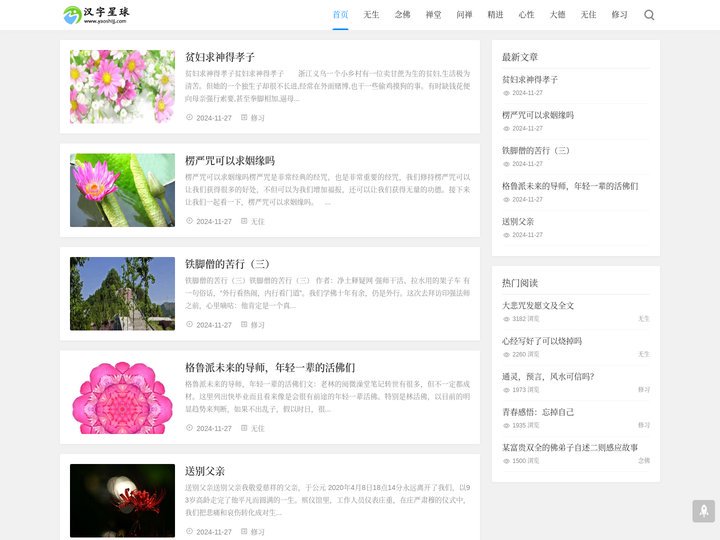Open the 首页 navigation tab
720x540 pixels.
340,15
